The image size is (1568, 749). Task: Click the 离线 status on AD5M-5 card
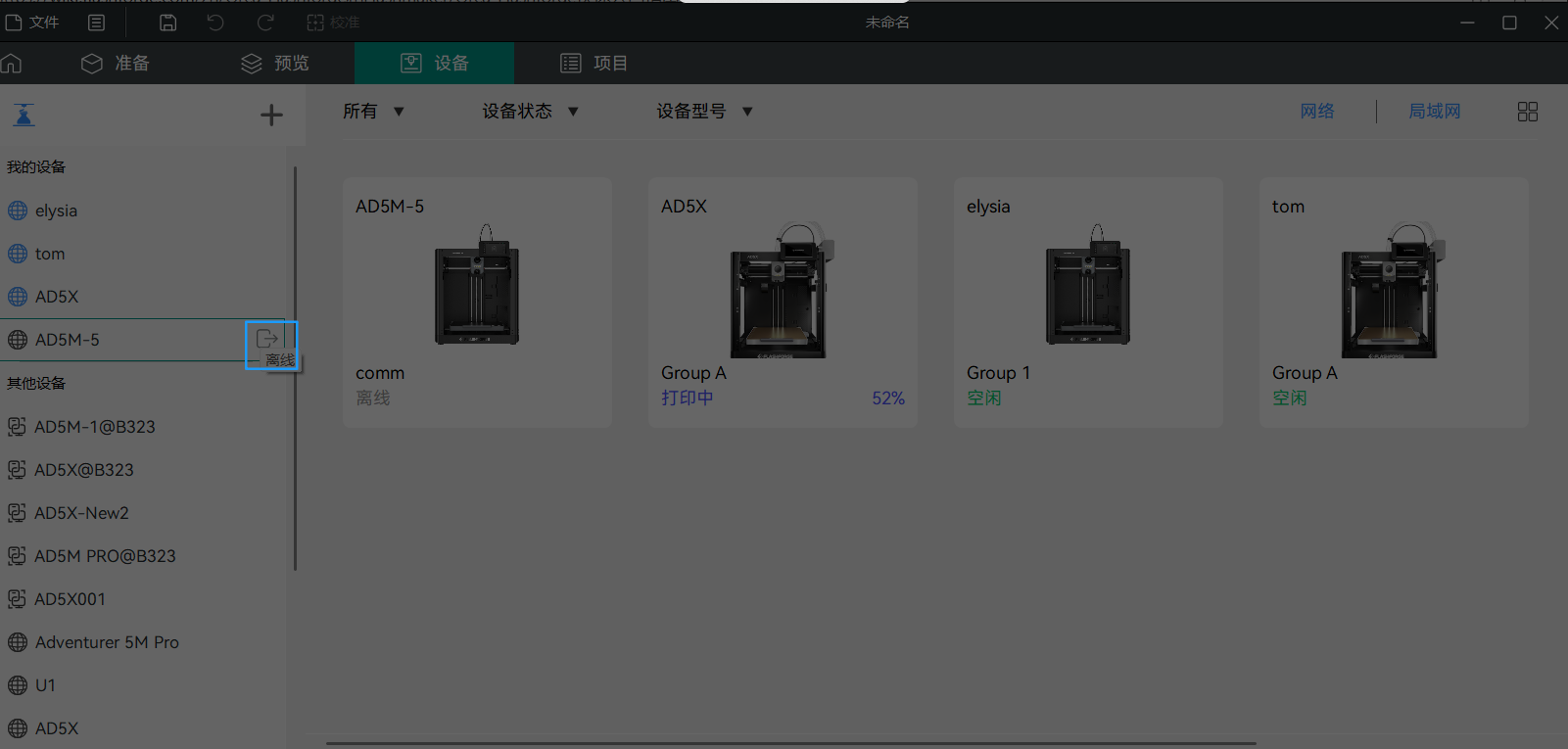[373, 398]
